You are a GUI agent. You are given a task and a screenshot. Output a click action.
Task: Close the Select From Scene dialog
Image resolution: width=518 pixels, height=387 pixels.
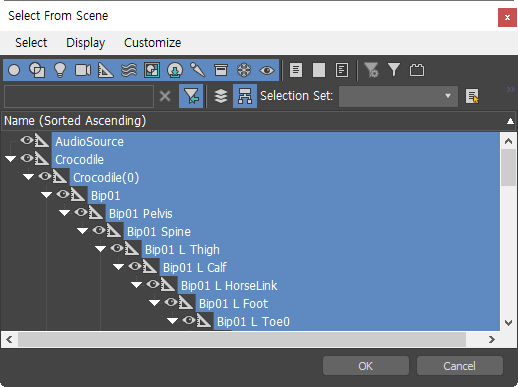(507, 17)
